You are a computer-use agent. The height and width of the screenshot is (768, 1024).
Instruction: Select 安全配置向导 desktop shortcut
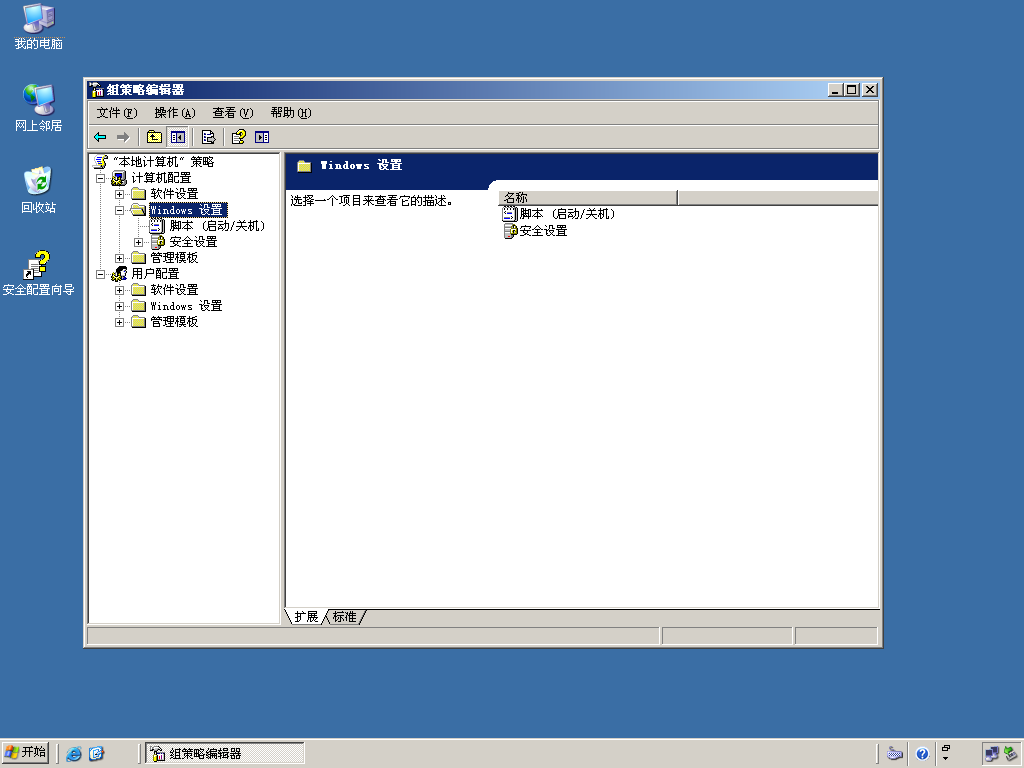click(39, 273)
